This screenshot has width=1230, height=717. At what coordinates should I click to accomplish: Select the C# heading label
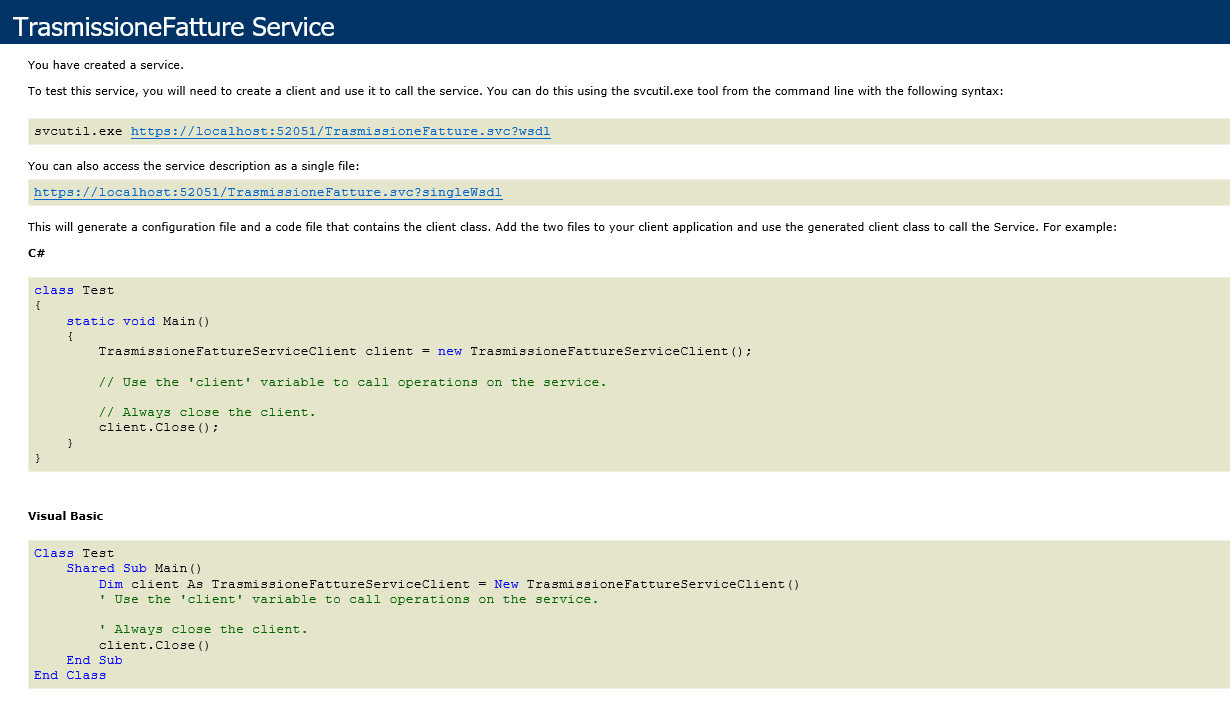[x=34, y=253]
